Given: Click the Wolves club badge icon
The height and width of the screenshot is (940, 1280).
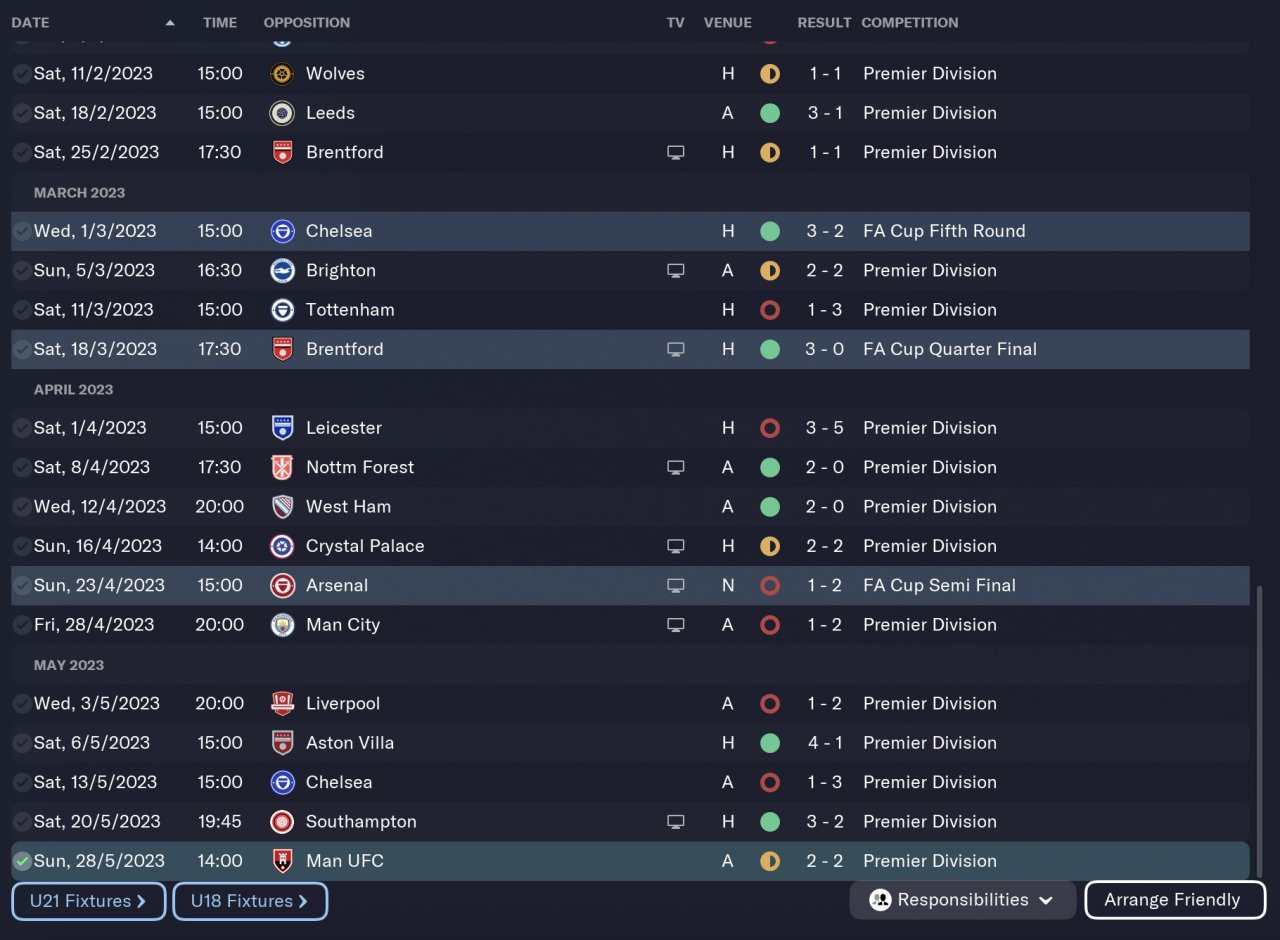Looking at the screenshot, I should click(282, 74).
